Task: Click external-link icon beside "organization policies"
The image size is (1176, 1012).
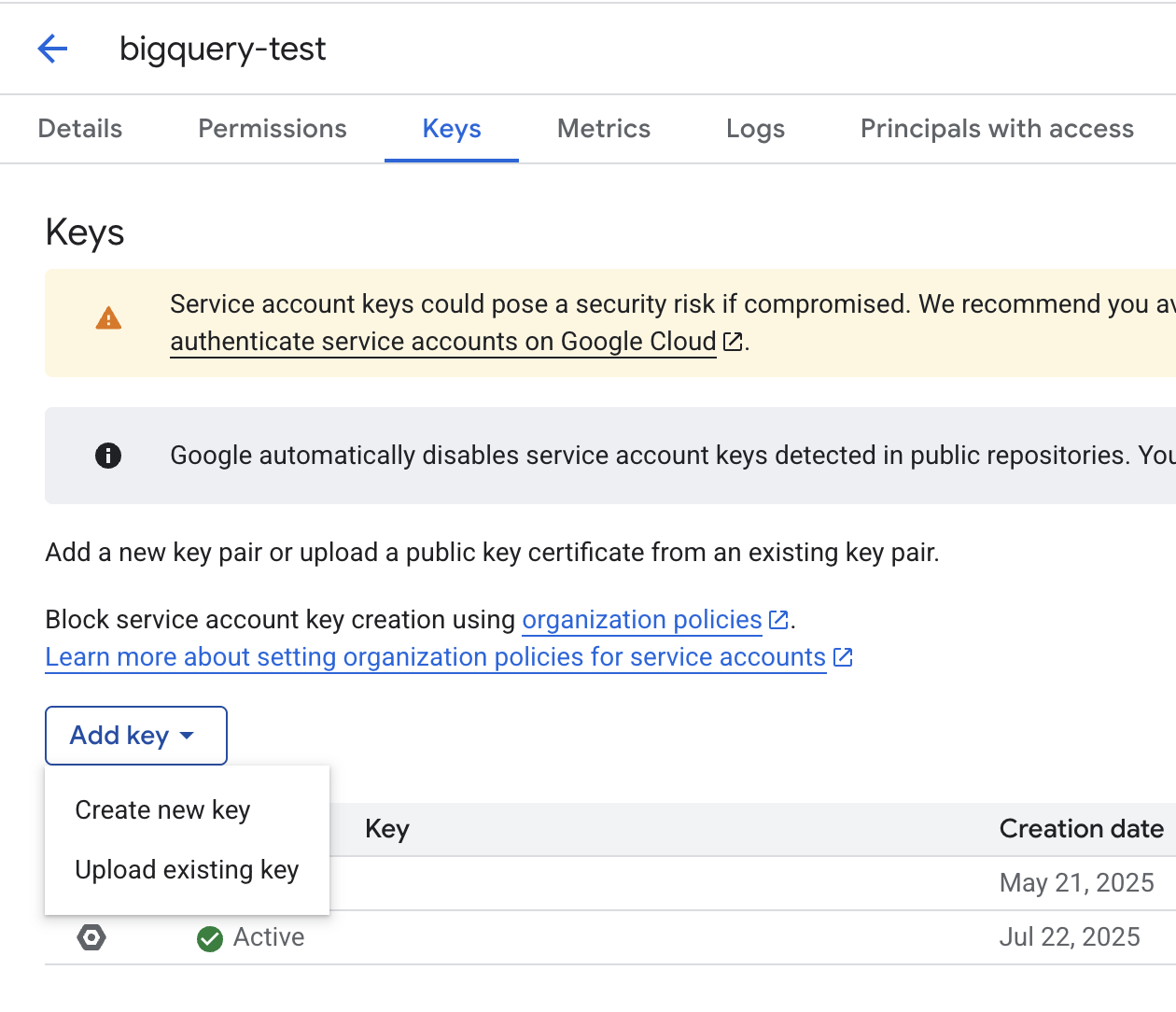Action: [x=777, y=620]
